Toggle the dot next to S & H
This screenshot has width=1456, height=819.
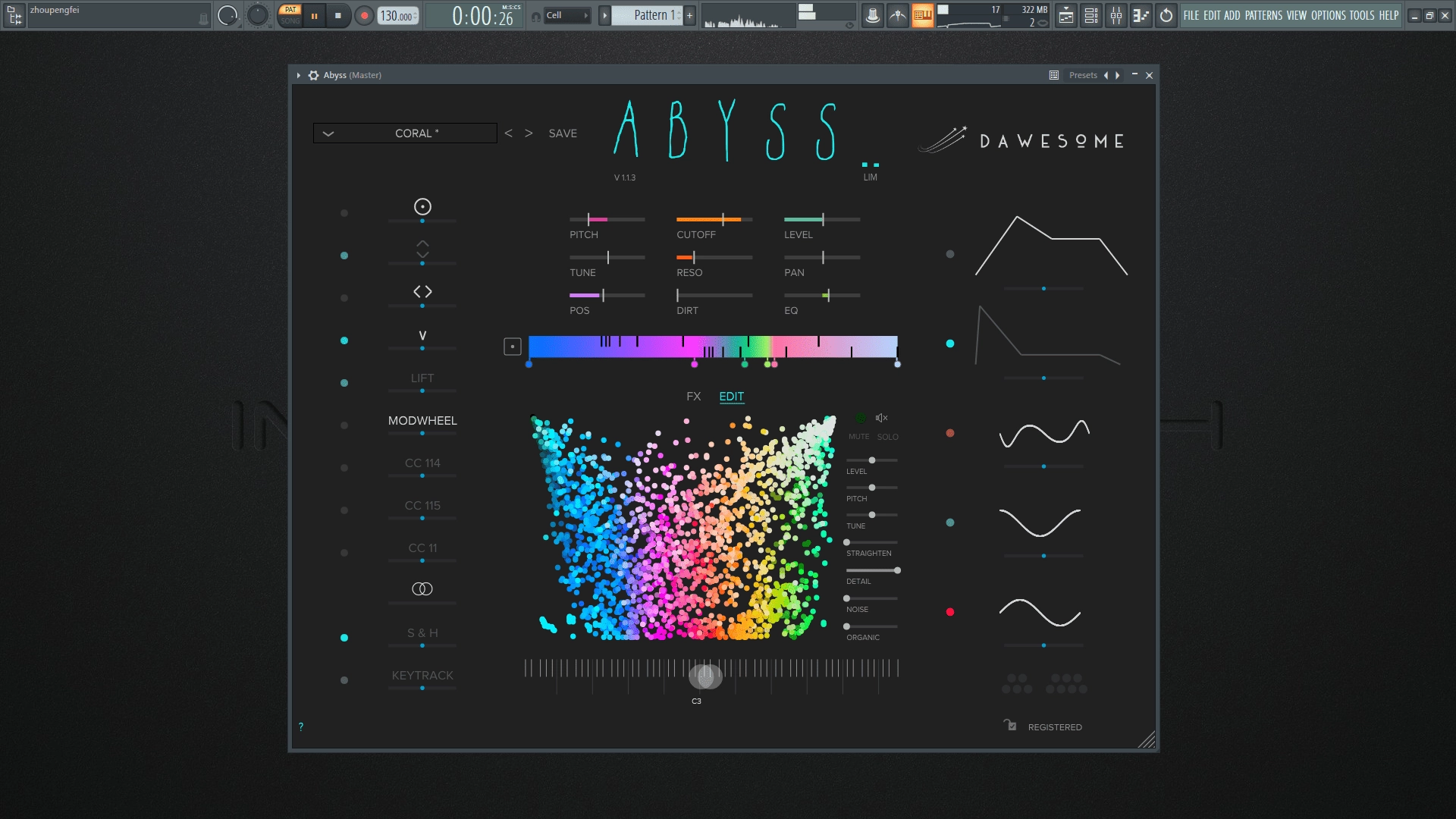pos(344,638)
